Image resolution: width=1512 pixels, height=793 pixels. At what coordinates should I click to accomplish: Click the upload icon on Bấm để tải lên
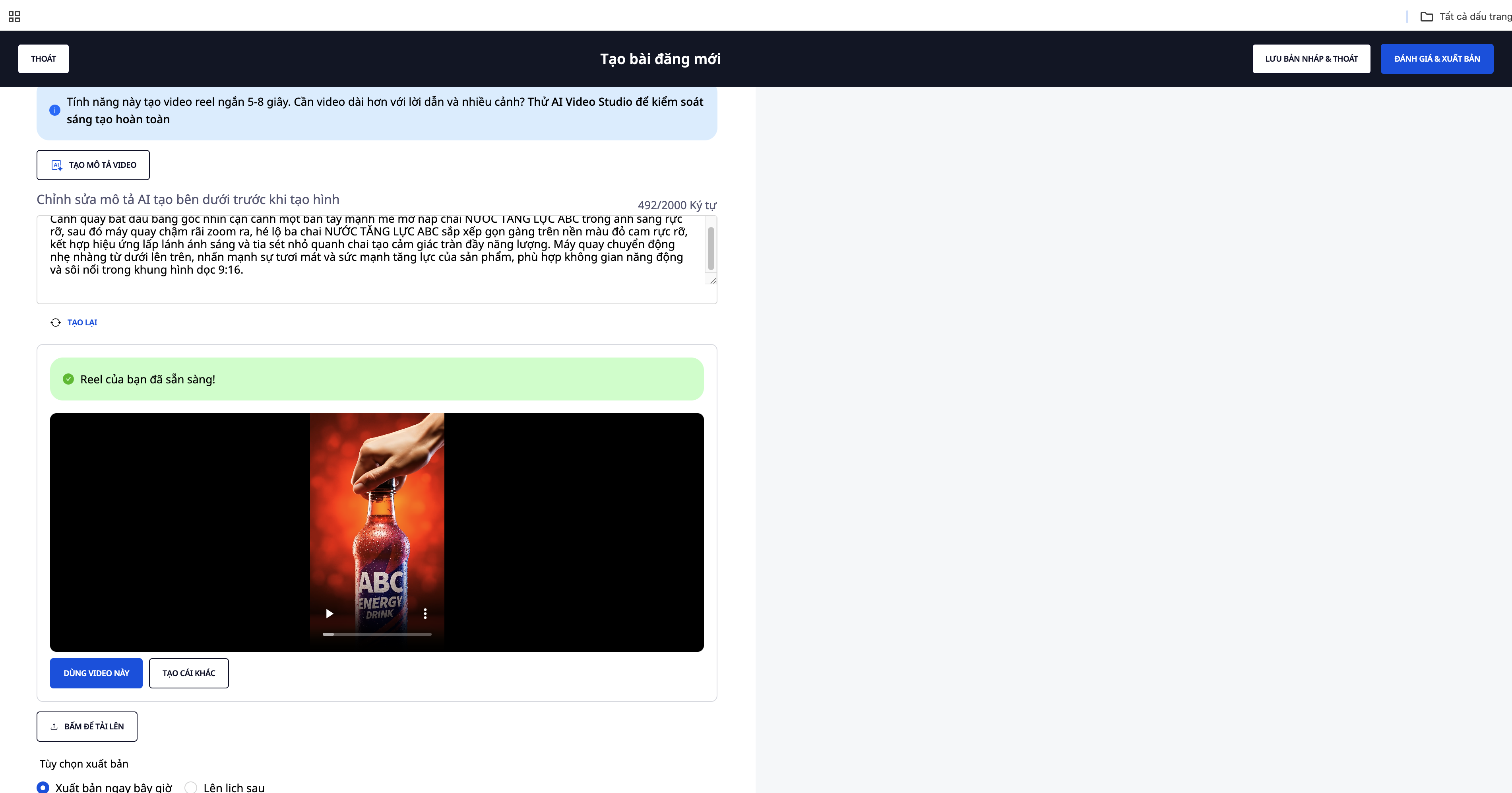(54, 727)
